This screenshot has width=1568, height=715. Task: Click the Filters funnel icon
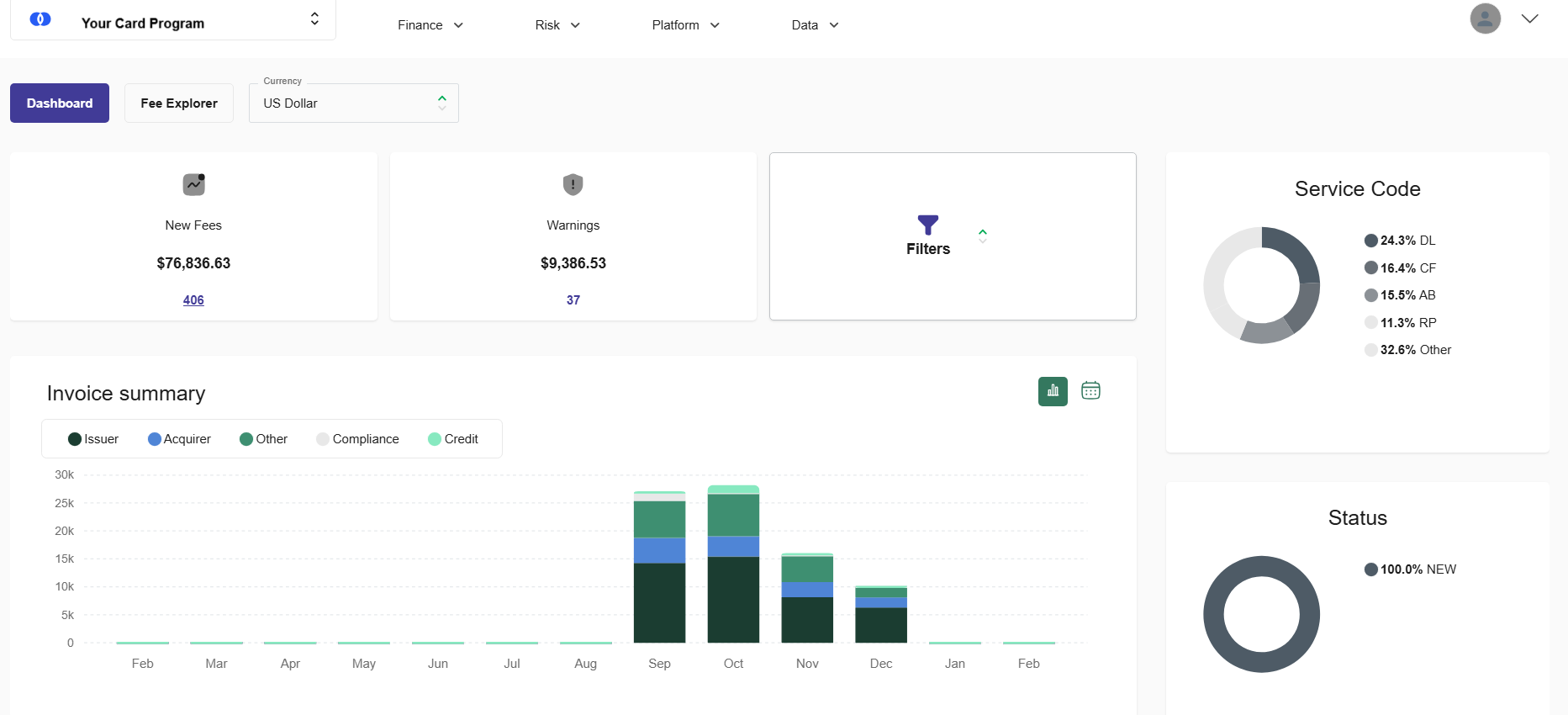point(927,225)
